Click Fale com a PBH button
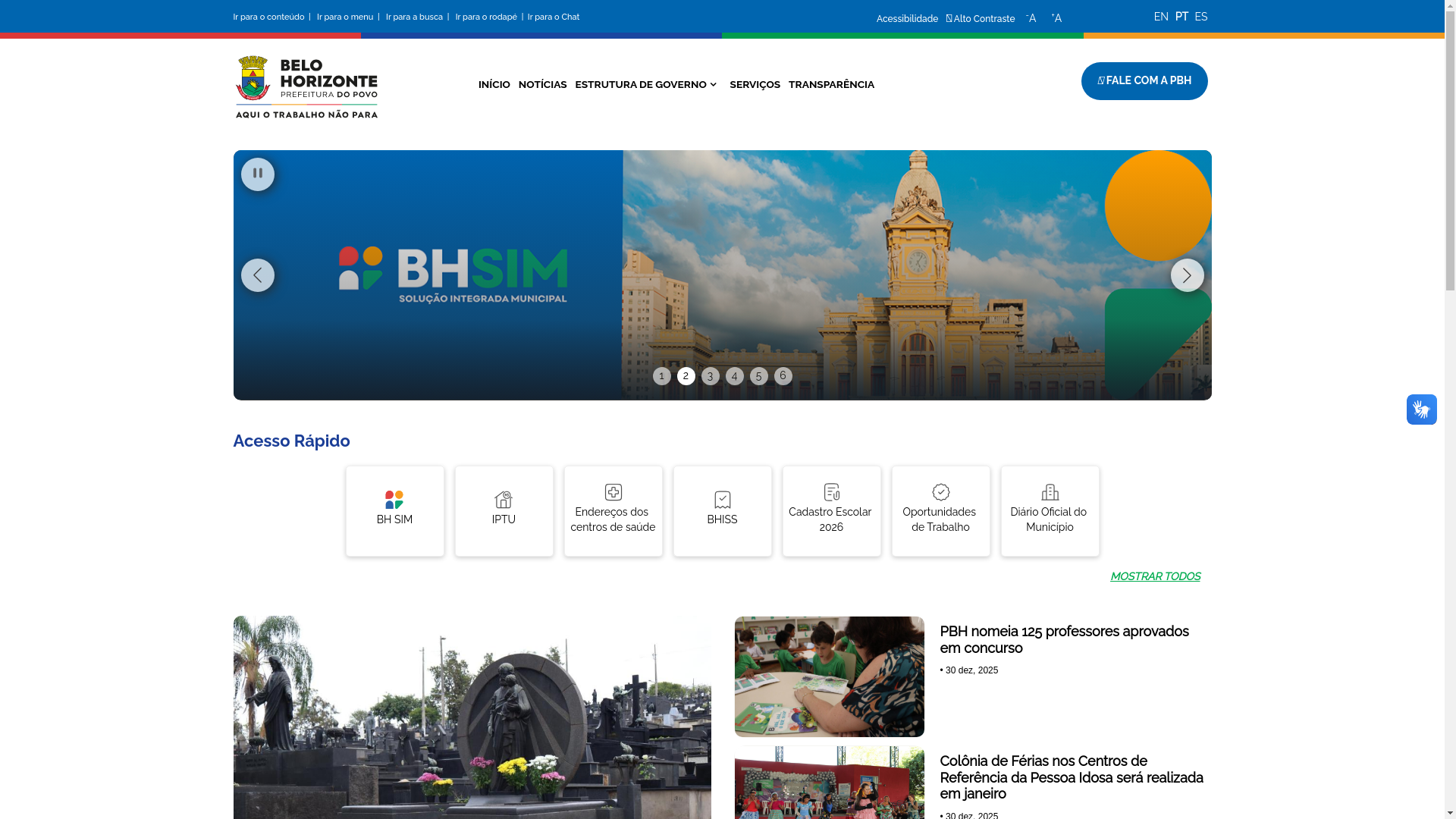Image resolution: width=1456 pixels, height=819 pixels. (x=1144, y=81)
